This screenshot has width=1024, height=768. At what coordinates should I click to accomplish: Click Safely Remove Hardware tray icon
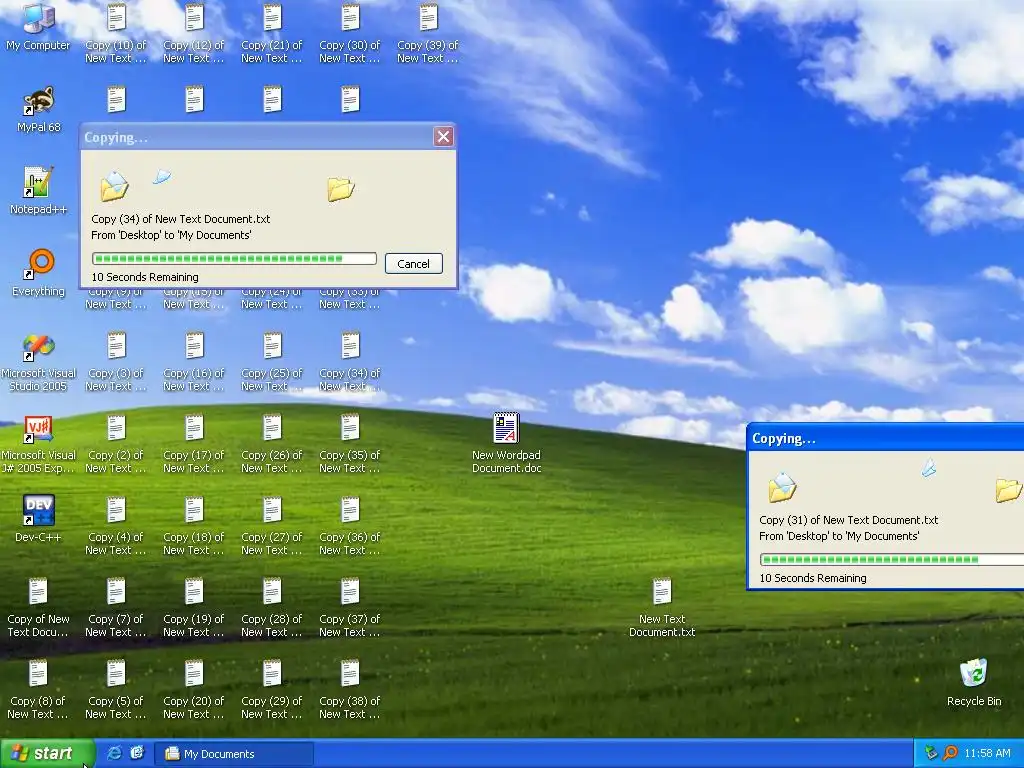(931, 753)
